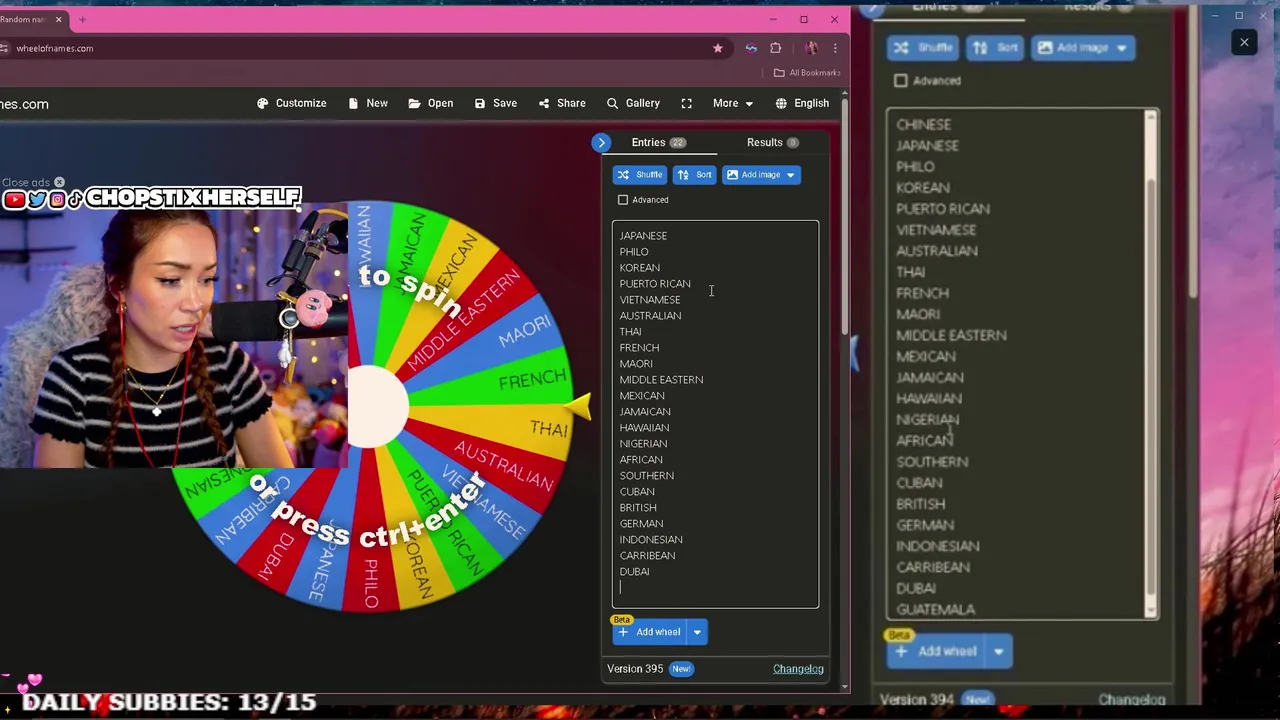Image resolution: width=1280 pixels, height=720 pixels.
Task: Open the Changelog link
Action: [x=798, y=669]
